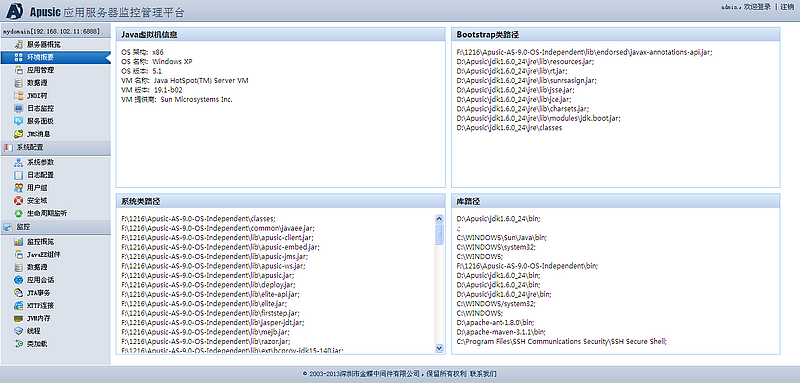The width and height of the screenshot is (800, 383).
Task: Click the scrollbar thumb in 系统类路径 panel
Action: tap(440, 234)
